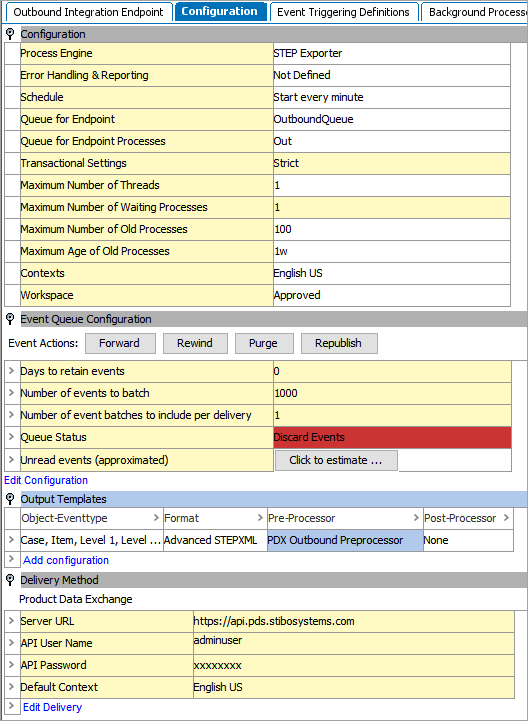This screenshot has height=721, width=528.
Task: Open the Add configuration link
Action: click(66, 560)
